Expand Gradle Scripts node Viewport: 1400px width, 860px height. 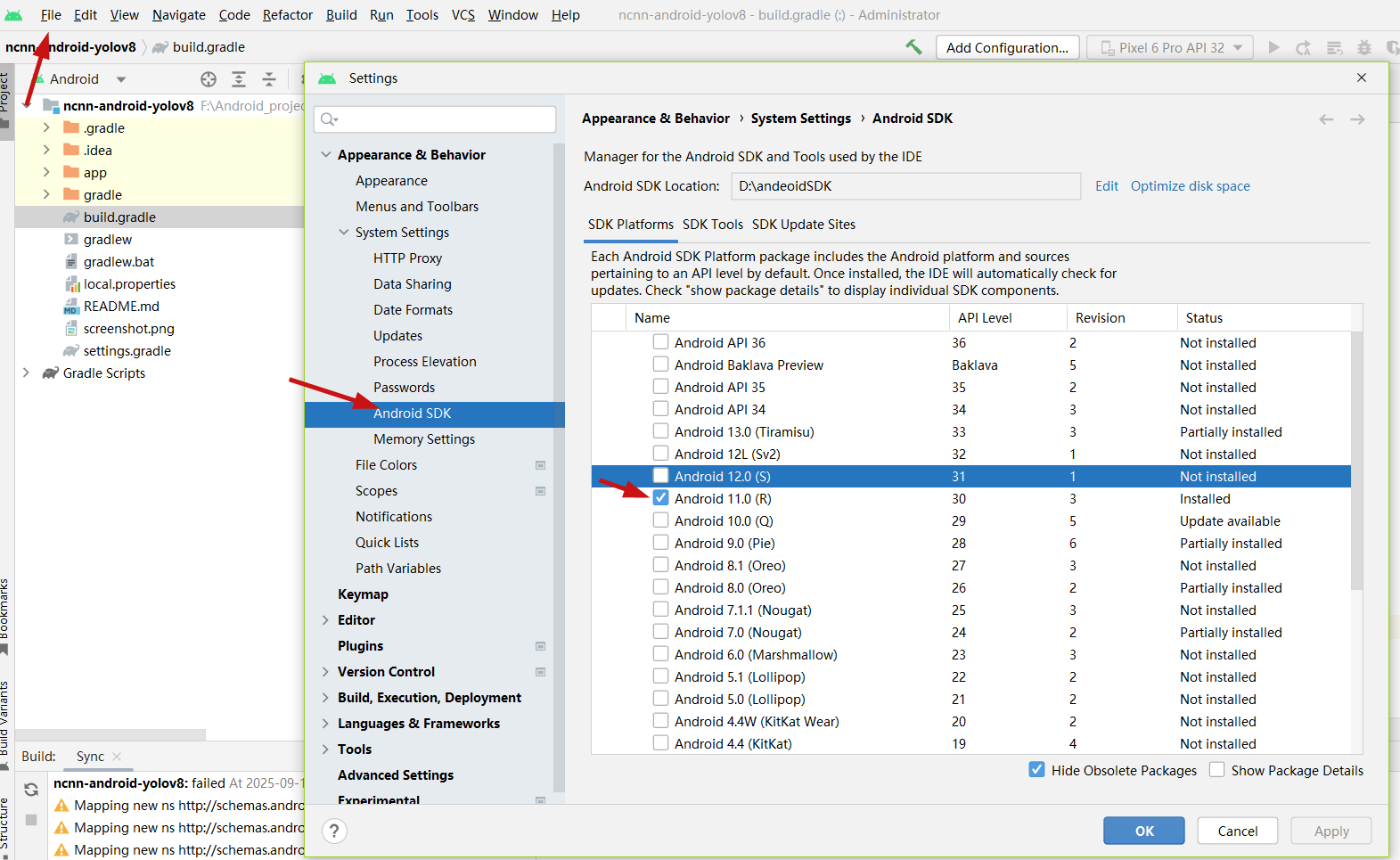point(26,373)
